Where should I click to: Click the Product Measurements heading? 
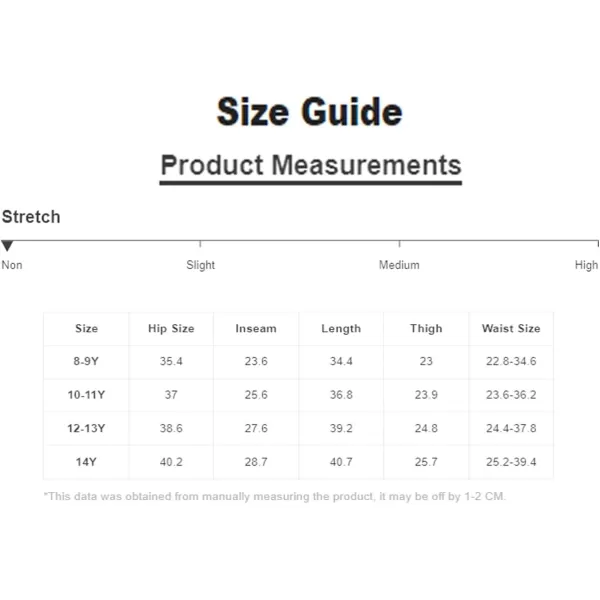pyautogui.click(x=311, y=165)
